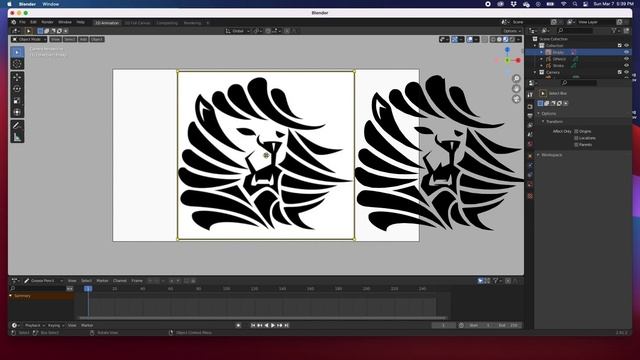The height and width of the screenshot is (360, 640).
Task: Click the viewport Add menu button
Action: (83, 40)
